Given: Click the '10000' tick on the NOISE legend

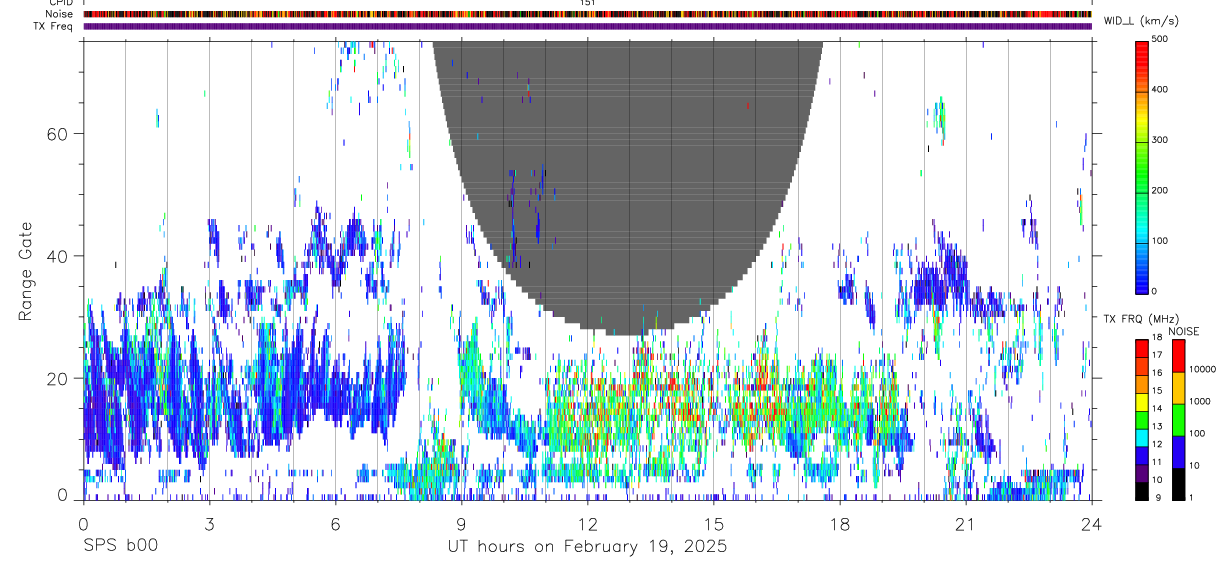Looking at the screenshot, I should pos(1202,369).
